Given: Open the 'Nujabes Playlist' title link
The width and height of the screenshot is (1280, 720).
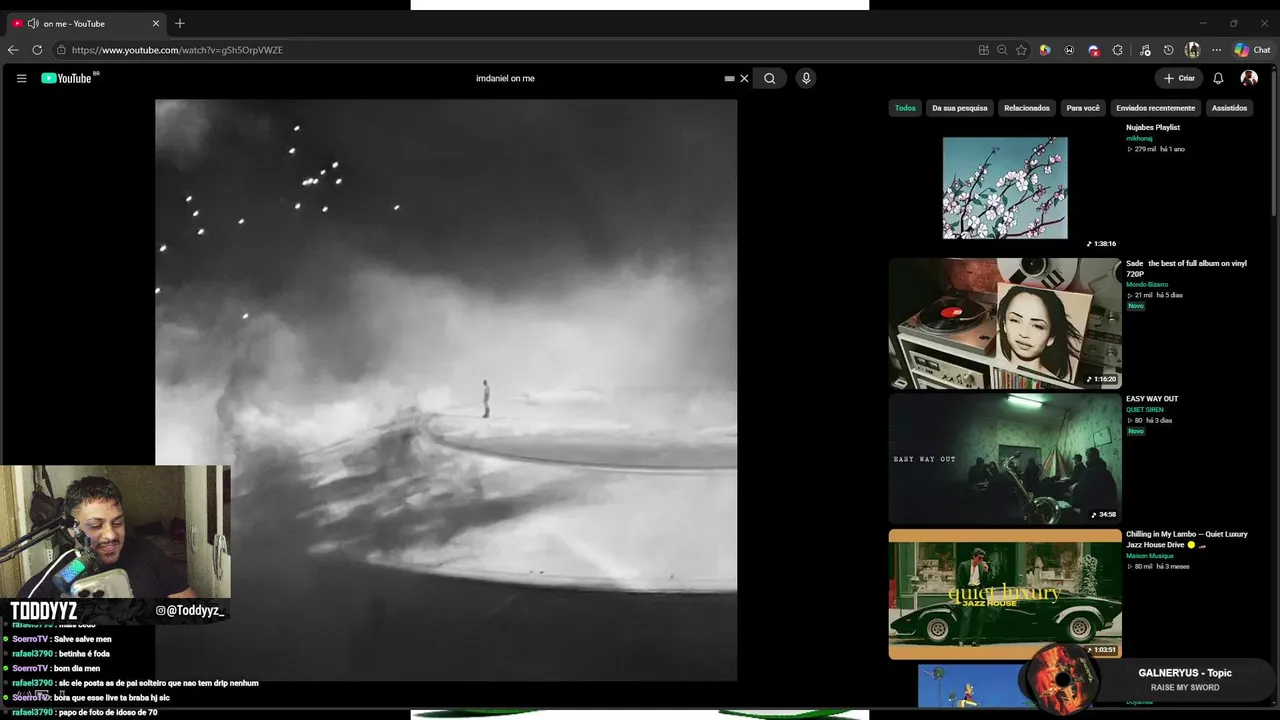Looking at the screenshot, I should [x=1153, y=128].
